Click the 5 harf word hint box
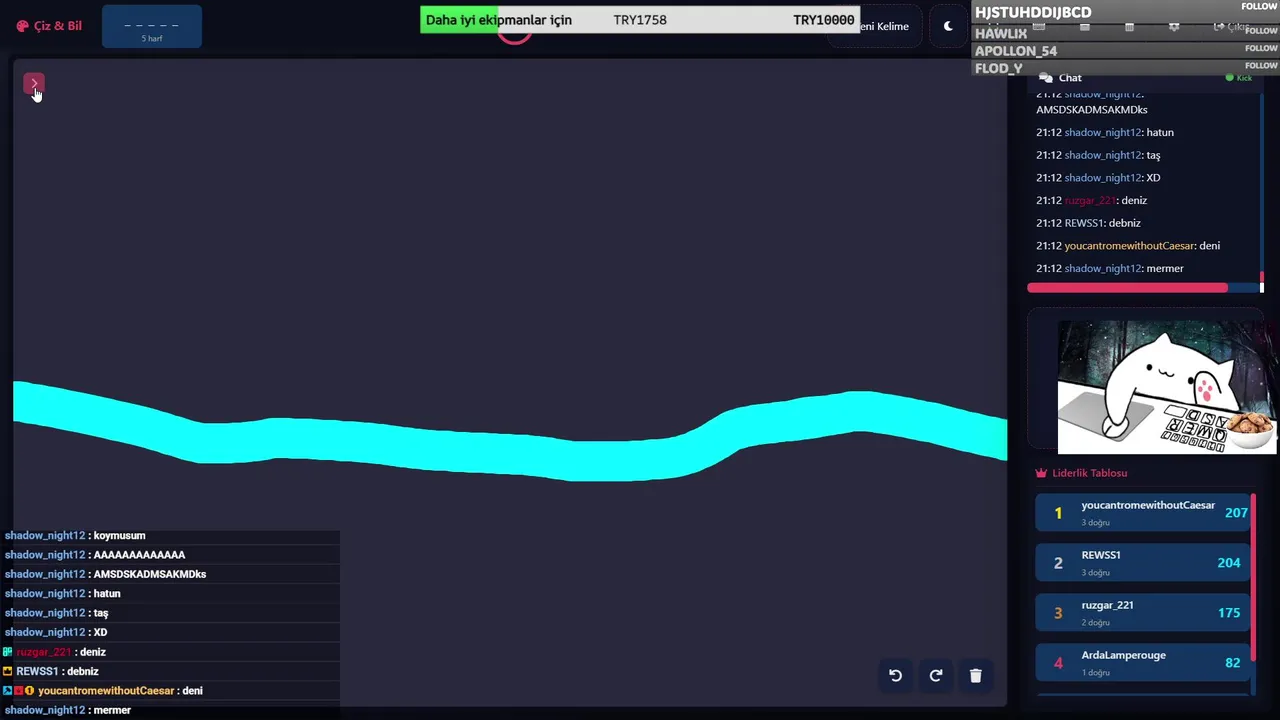 click(x=152, y=26)
